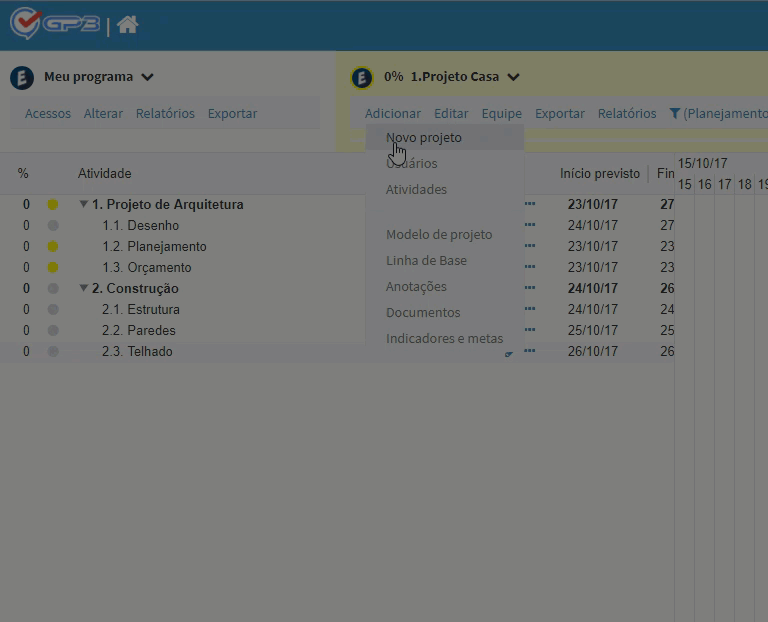The image size is (768, 622).
Task: Click the filter funnel icon
Action: point(674,114)
